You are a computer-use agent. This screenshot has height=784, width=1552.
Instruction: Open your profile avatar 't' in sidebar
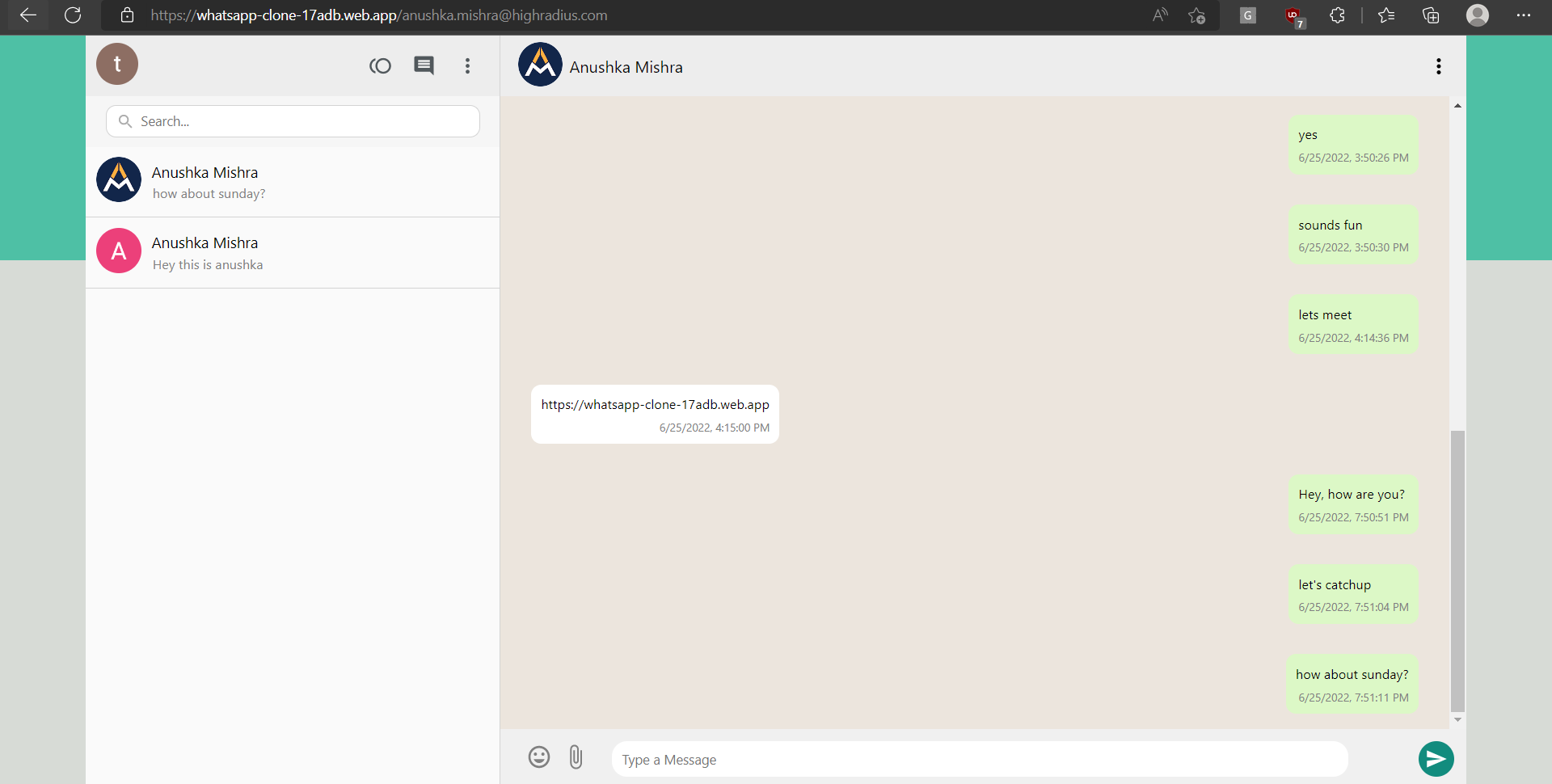tap(116, 64)
